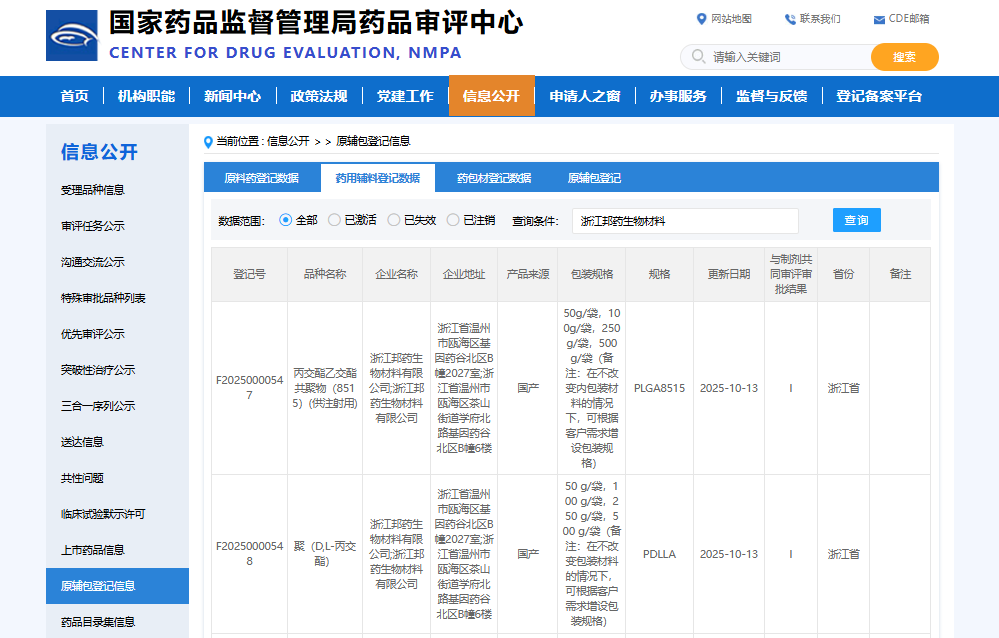
Task: Click the search magnifier icon
Action: [698, 57]
